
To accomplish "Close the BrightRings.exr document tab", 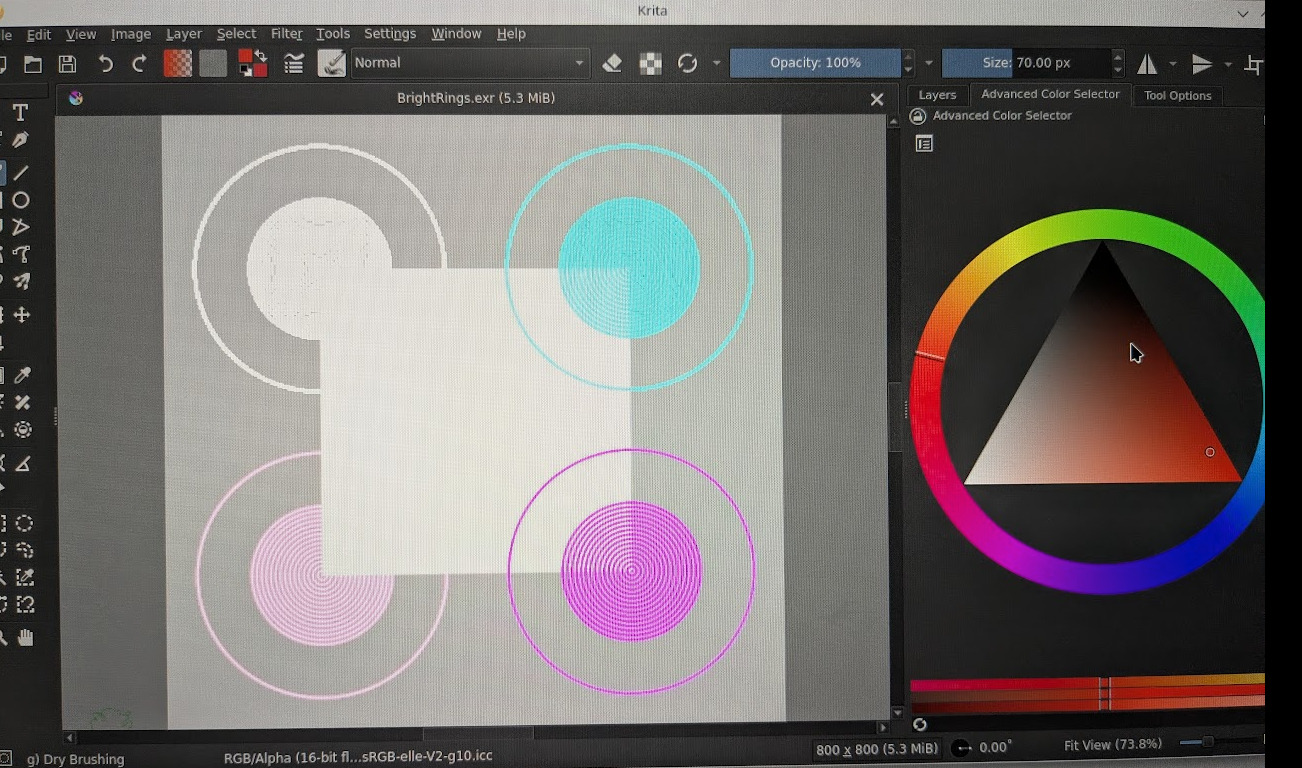I will pos(877,99).
